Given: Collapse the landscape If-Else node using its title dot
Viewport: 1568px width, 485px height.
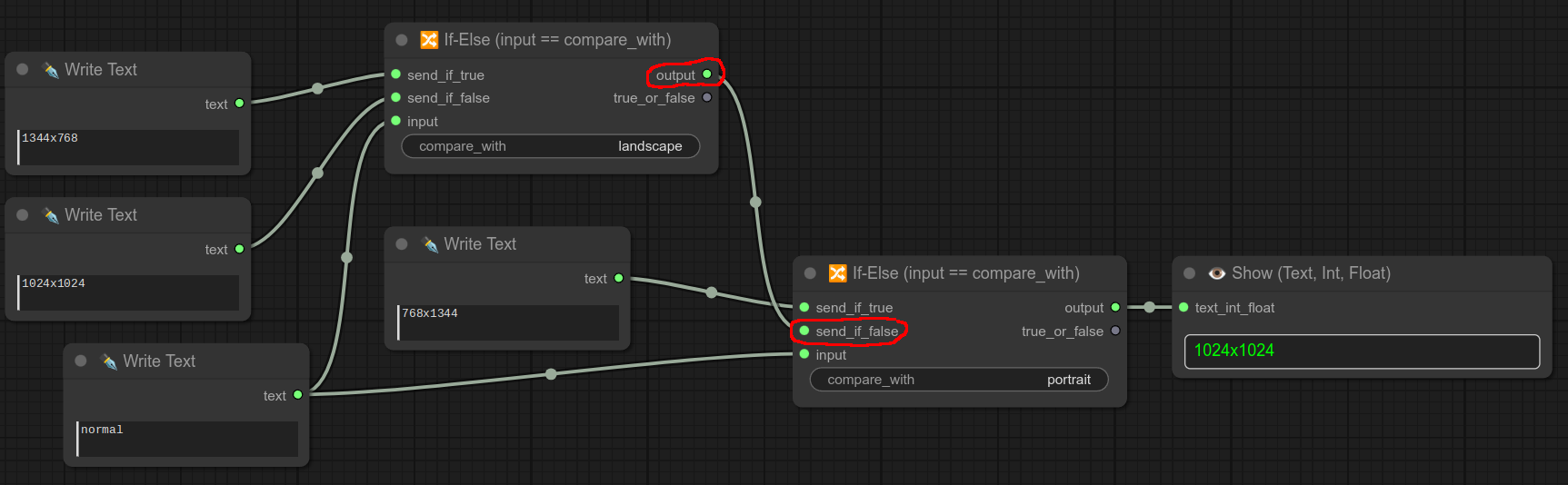Looking at the screenshot, I should pyautogui.click(x=402, y=40).
